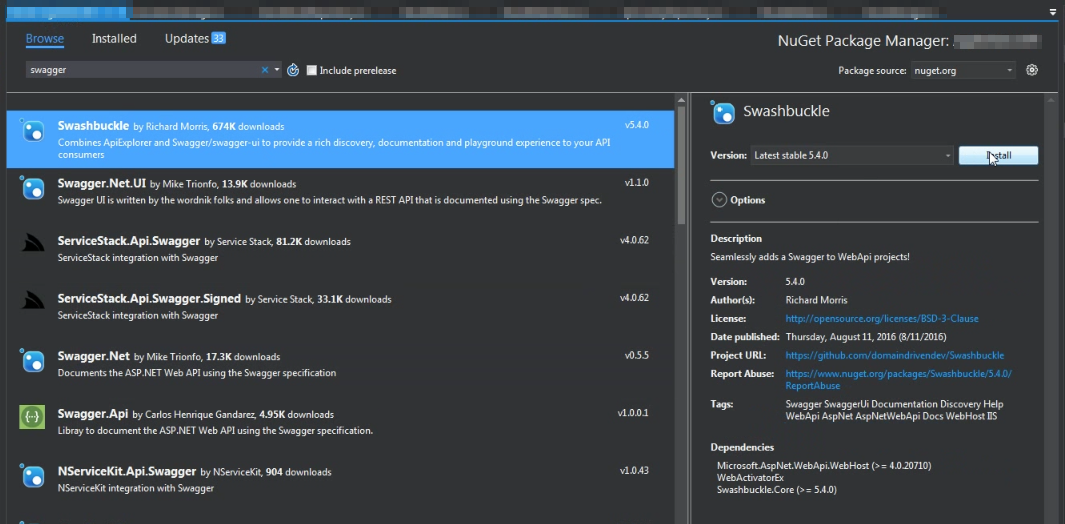1065x524 pixels.
Task: Click the Author value Richard Morris
Action: [x=816, y=300]
